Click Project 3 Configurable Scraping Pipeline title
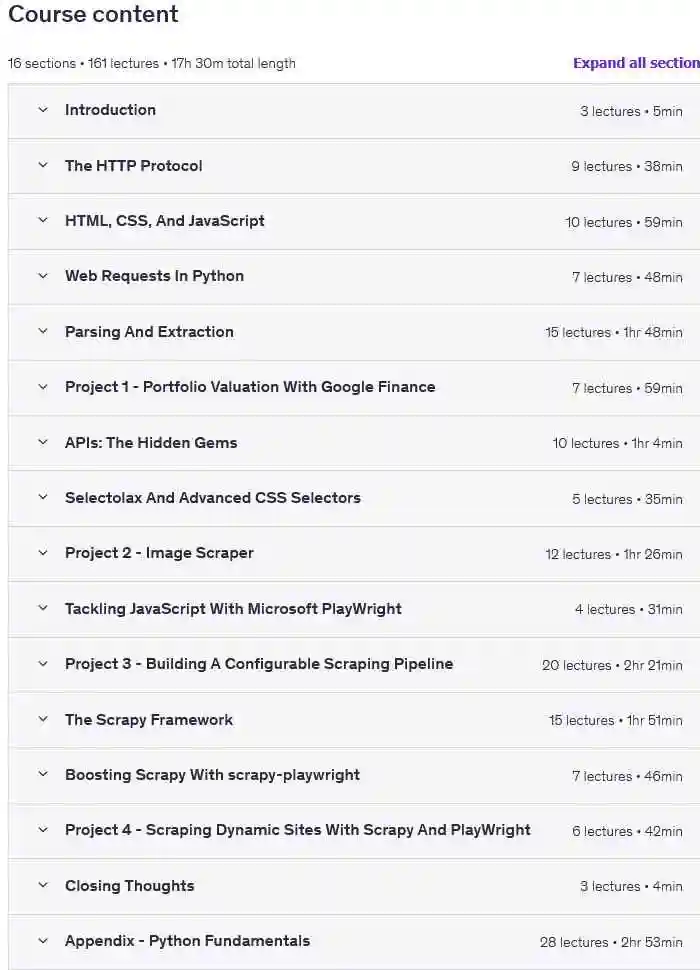Viewport: 700px width, 970px height. tap(259, 664)
